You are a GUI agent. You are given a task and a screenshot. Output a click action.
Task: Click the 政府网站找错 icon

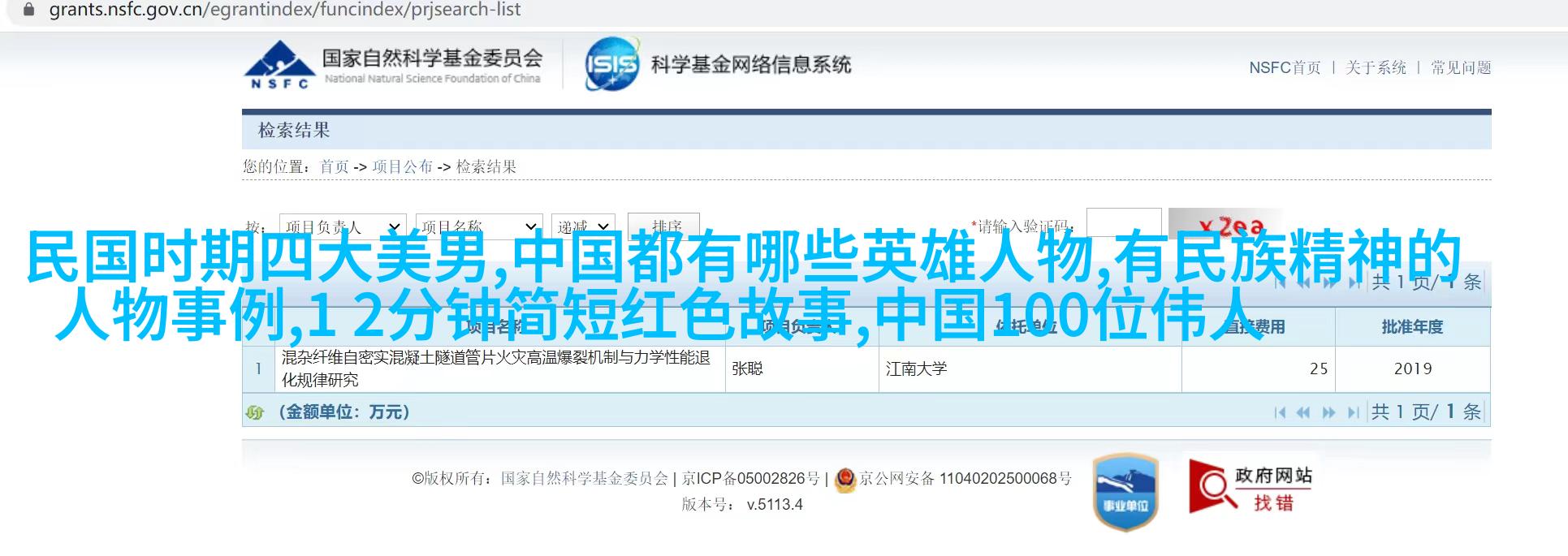(x=1251, y=486)
